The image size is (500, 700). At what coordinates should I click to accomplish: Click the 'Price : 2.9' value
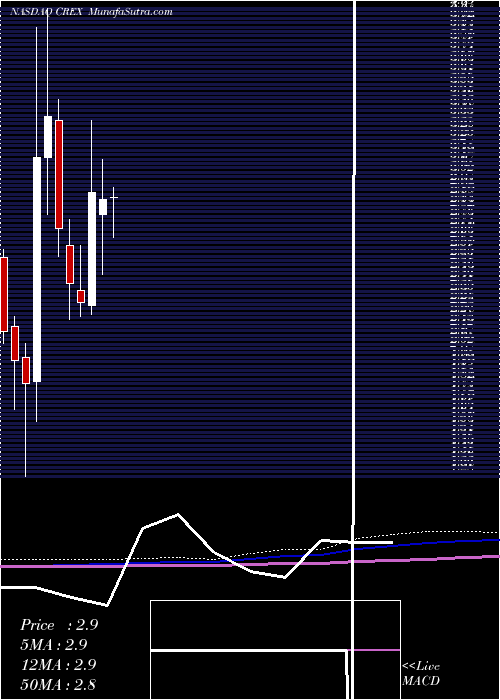point(59,625)
